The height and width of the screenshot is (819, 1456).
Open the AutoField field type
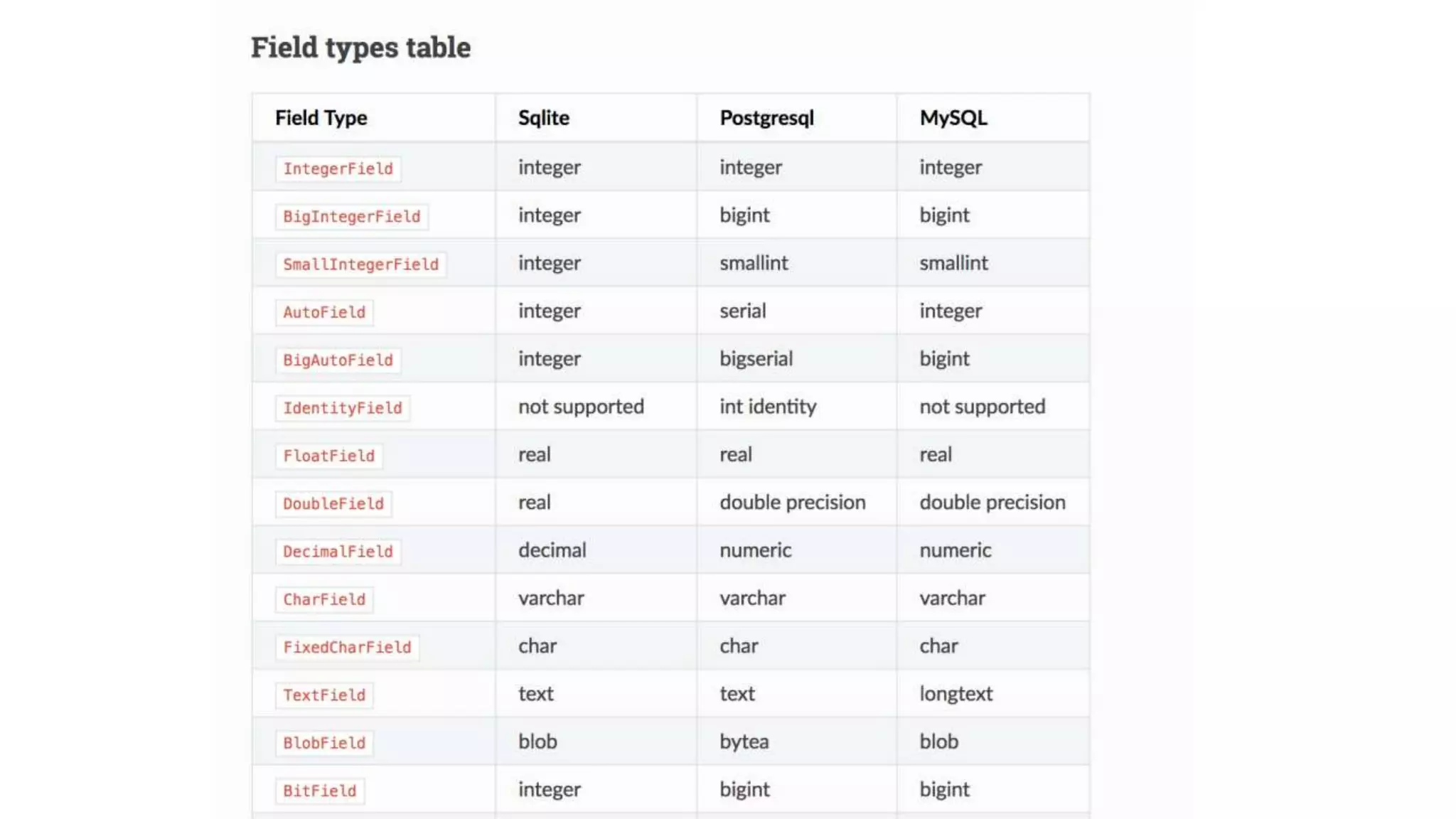pyautogui.click(x=324, y=312)
